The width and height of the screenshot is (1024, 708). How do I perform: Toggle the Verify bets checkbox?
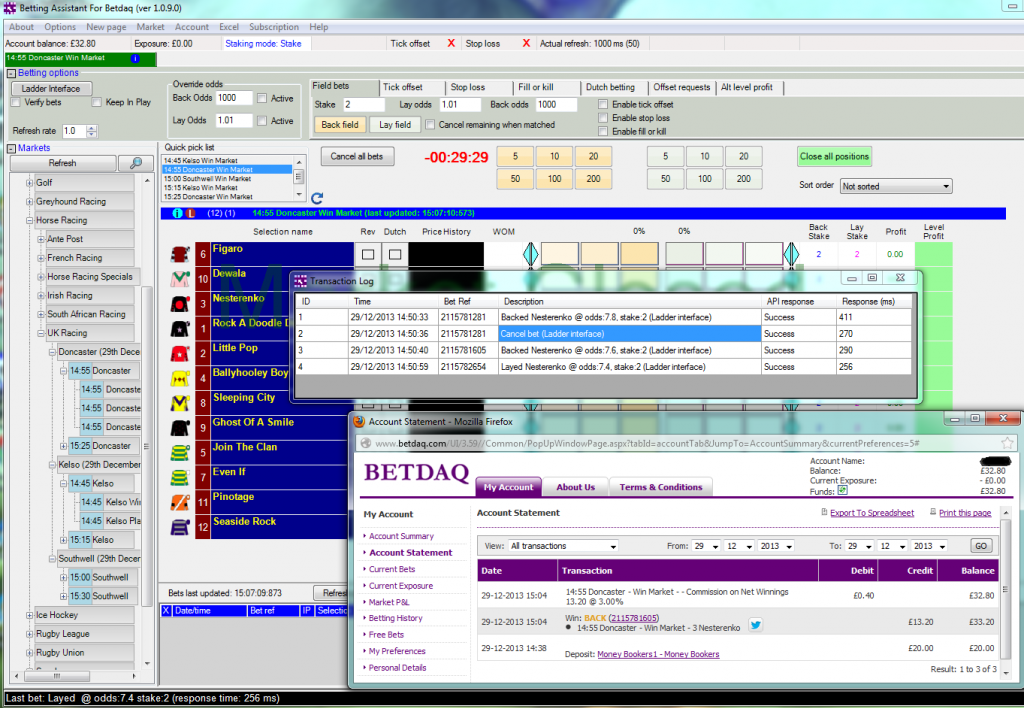point(16,103)
